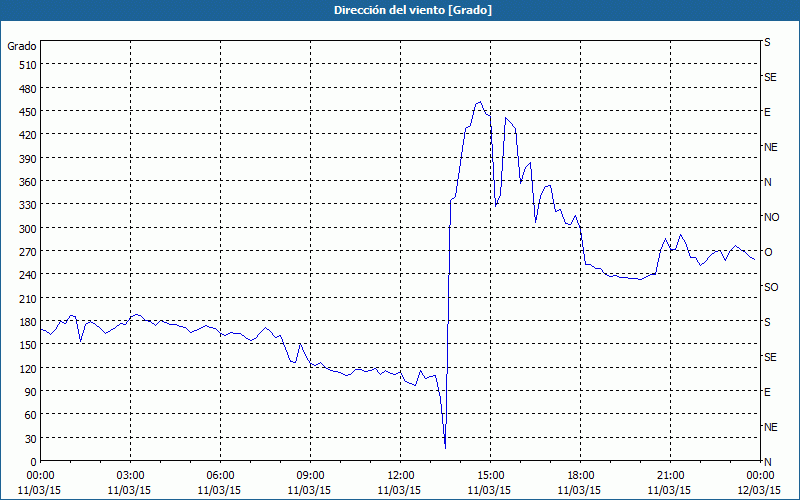
Task: Select the '18:00' time label
Action: pos(581,476)
